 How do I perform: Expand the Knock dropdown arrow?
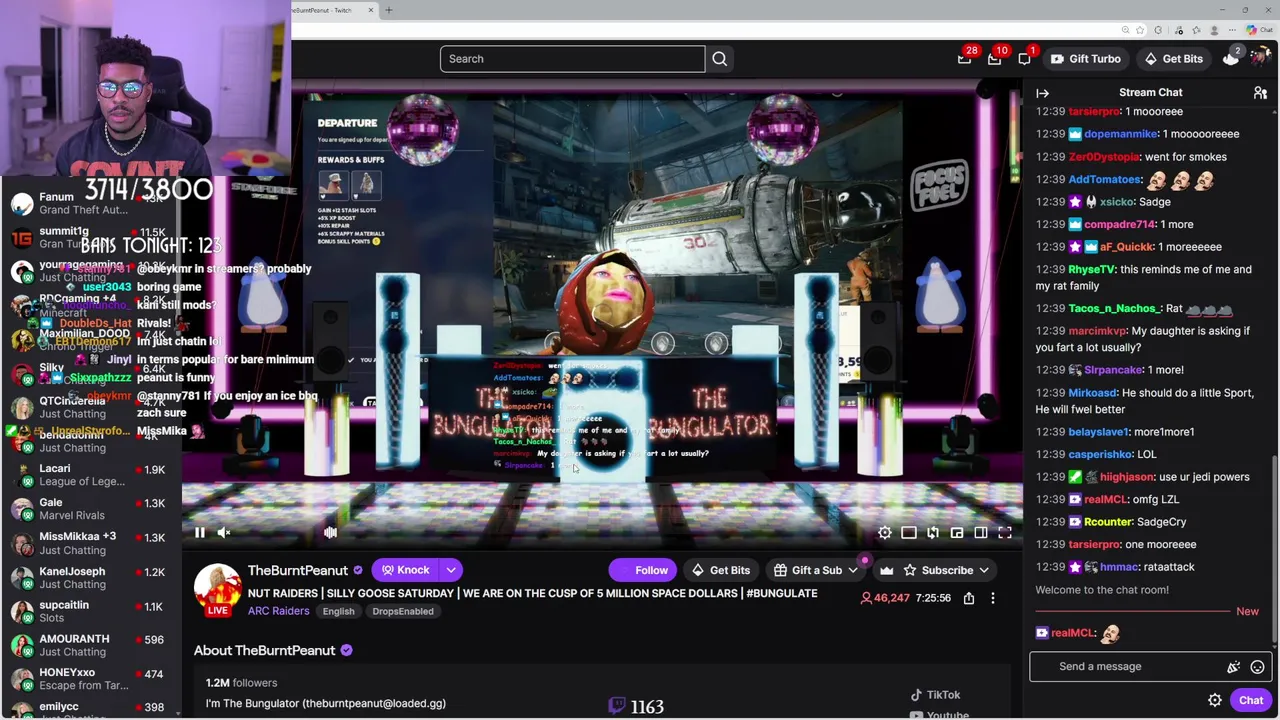pos(451,570)
